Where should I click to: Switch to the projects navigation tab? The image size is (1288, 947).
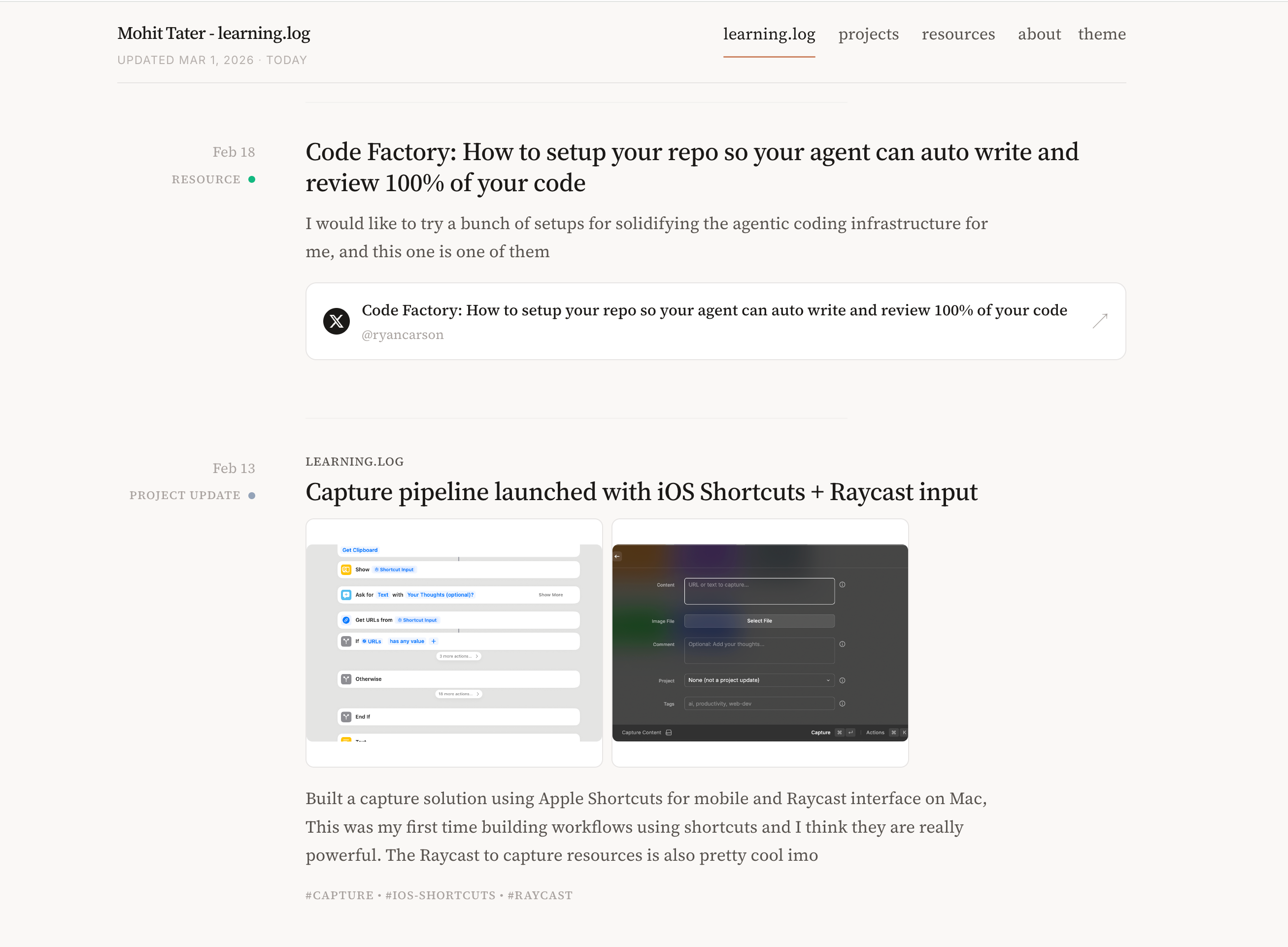pyautogui.click(x=868, y=34)
